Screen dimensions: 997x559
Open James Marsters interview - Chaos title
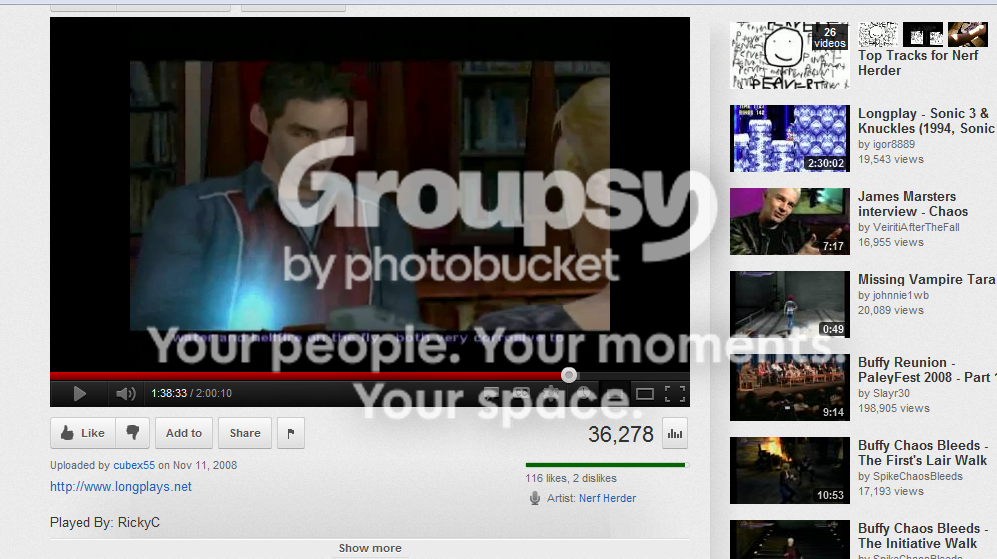click(x=913, y=204)
